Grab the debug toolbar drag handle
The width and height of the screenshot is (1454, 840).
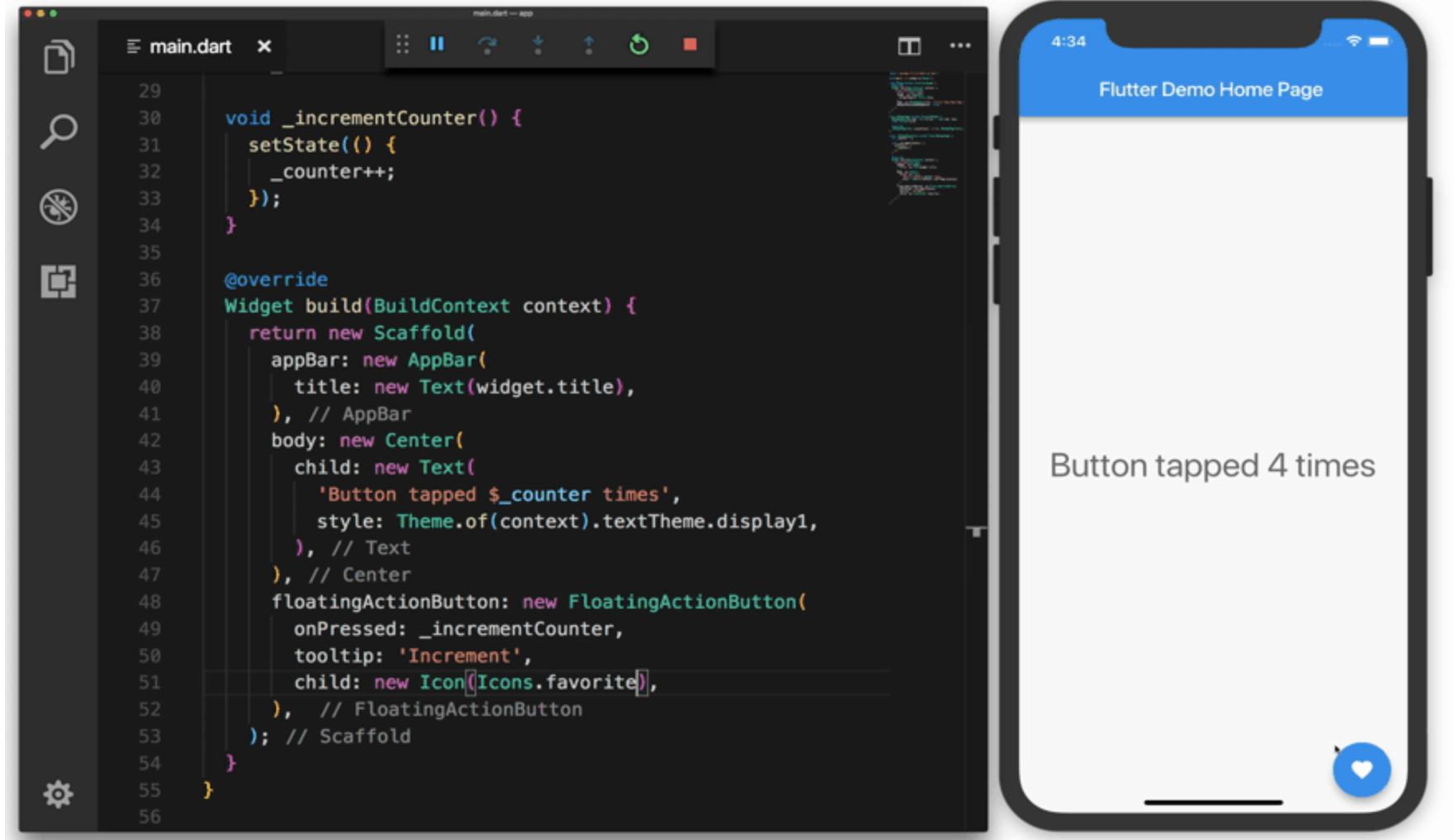402,45
